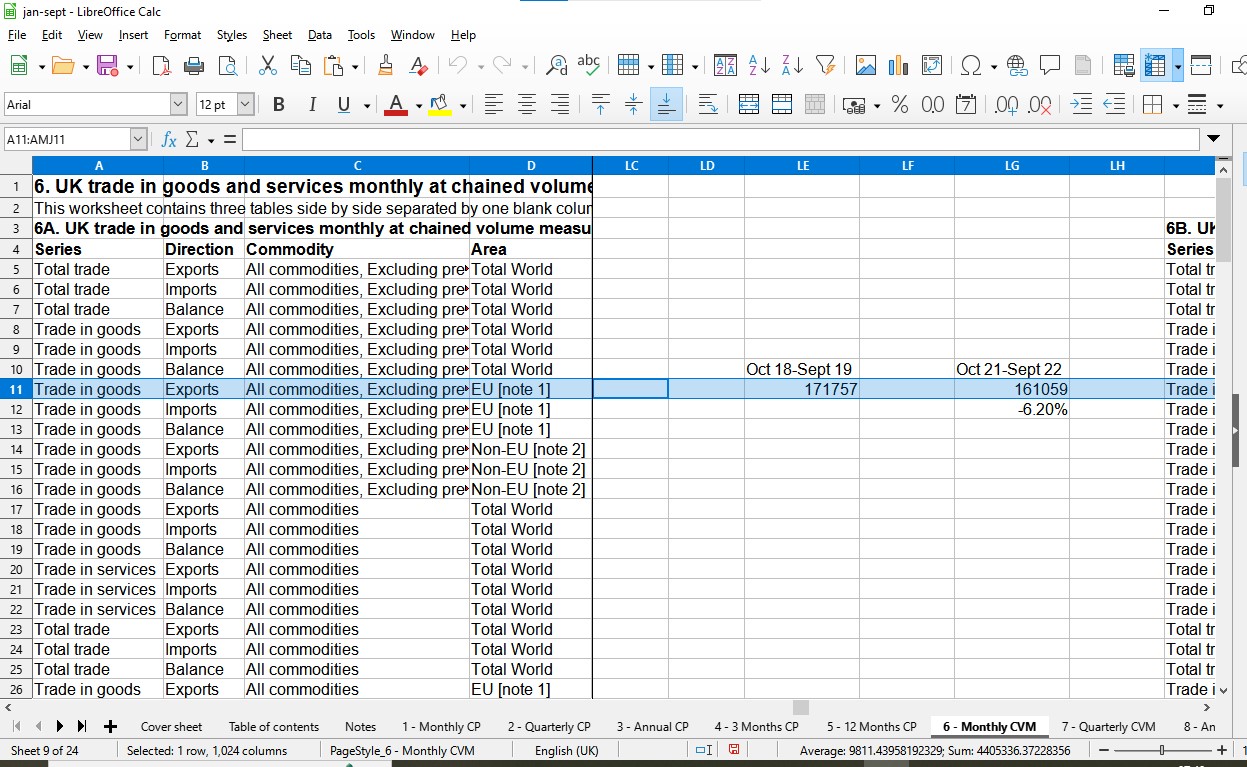Toggle Italic formatting
This screenshot has width=1247, height=767.
tap(312, 104)
